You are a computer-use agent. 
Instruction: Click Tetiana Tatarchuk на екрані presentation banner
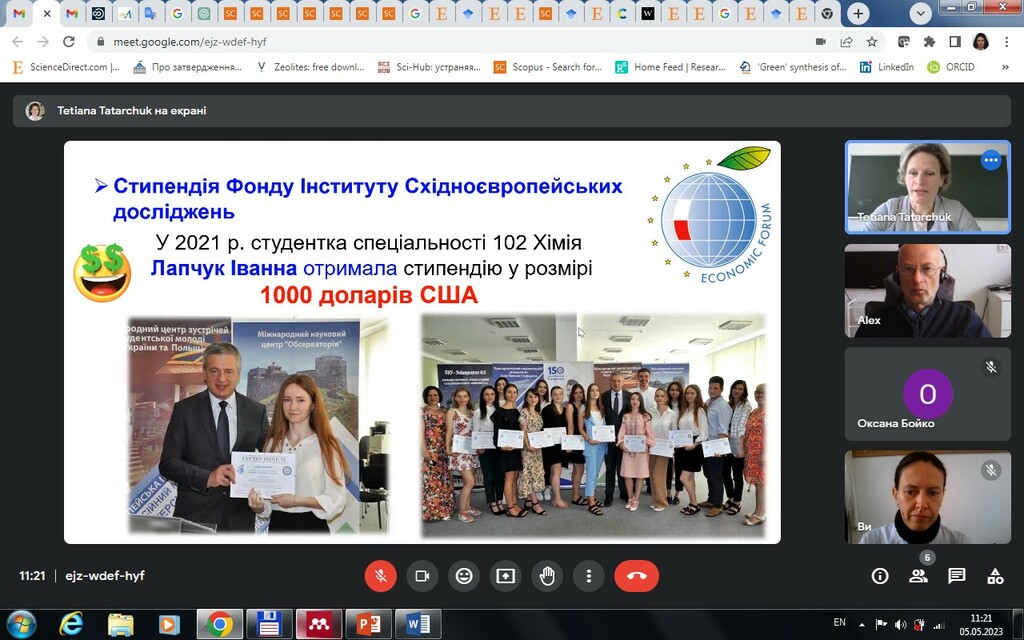click(511, 111)
